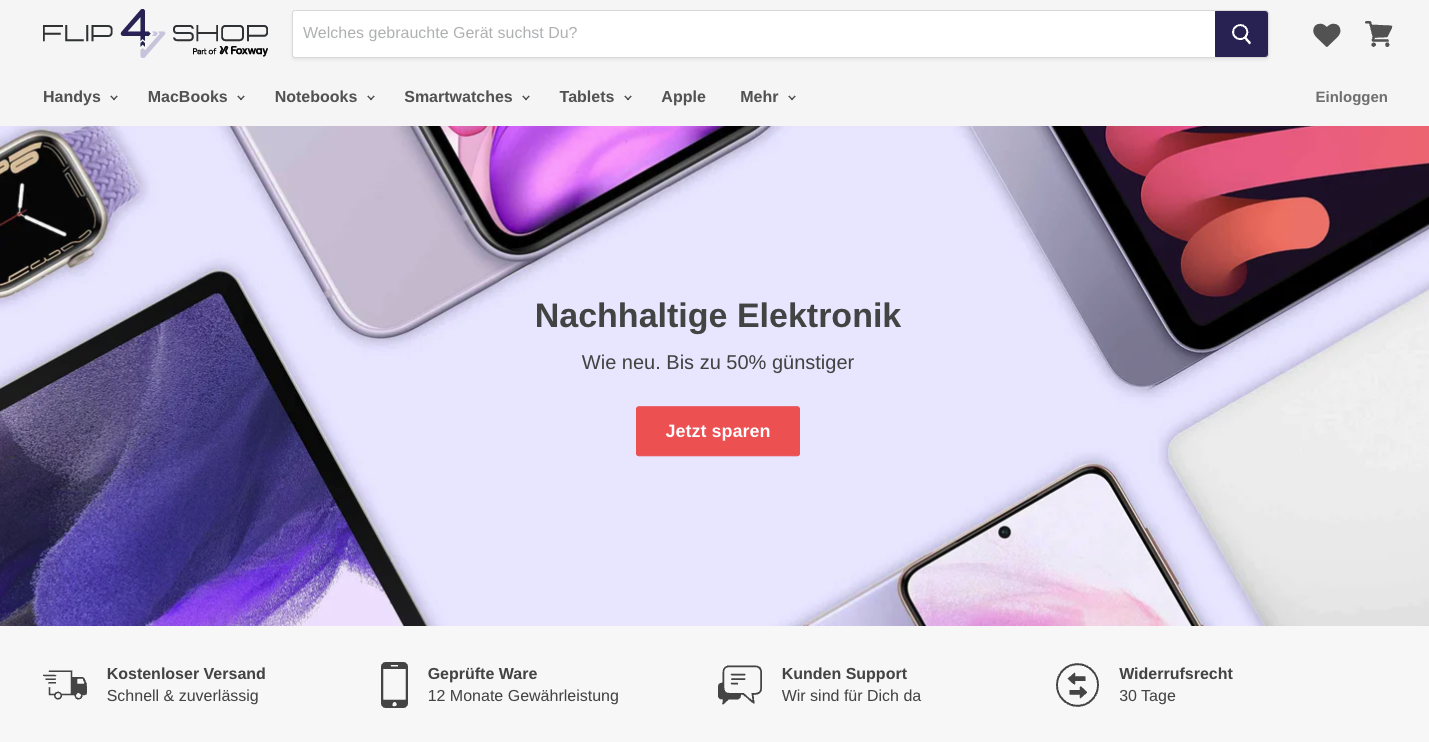Click the magnifier search button
Image resolution: width=1429 pixels, height=742 pixels.
click(x=1241, y=34)
